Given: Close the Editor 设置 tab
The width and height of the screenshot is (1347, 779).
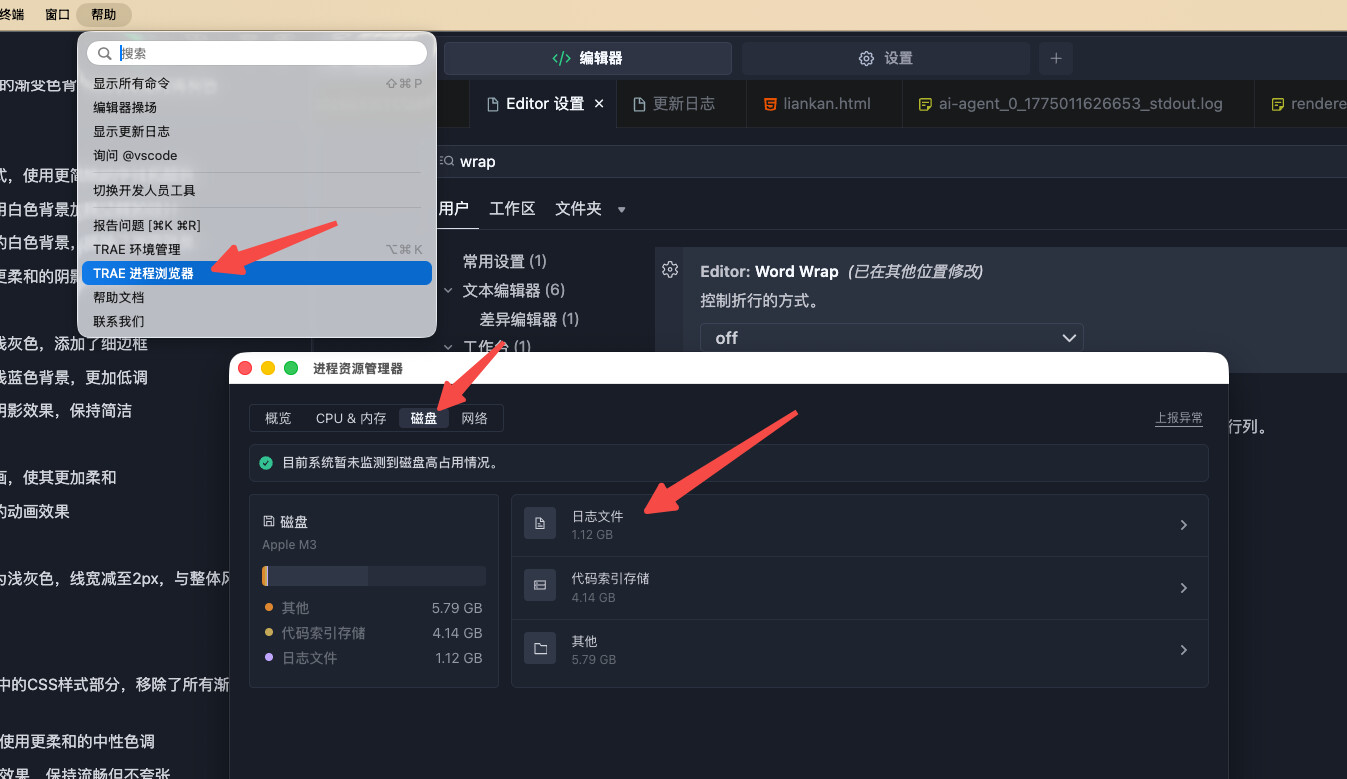Looking at the screenshot, I should pos(600,104).
